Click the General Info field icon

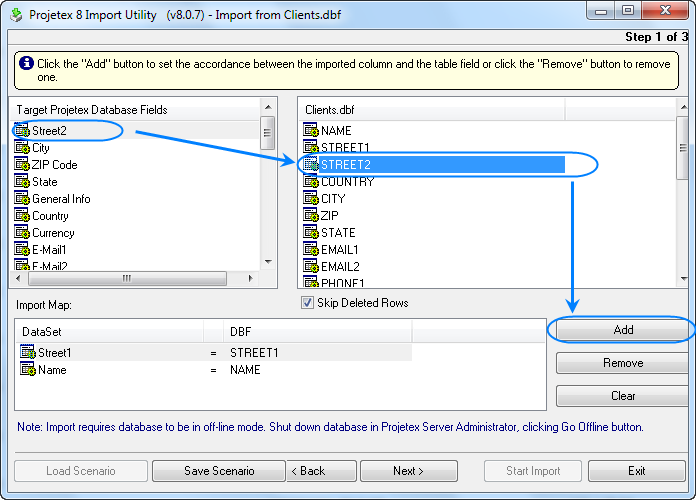[x=22, y=198]
